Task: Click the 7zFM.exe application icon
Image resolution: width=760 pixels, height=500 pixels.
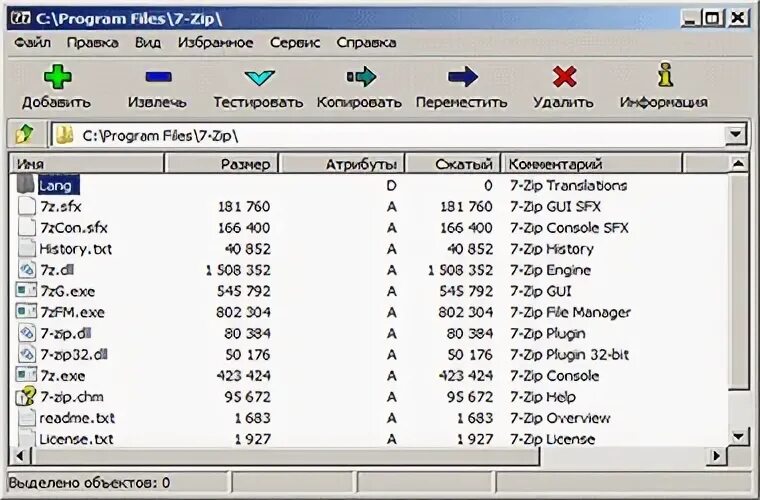Action: pyautogui.click(x=26, y=312)
